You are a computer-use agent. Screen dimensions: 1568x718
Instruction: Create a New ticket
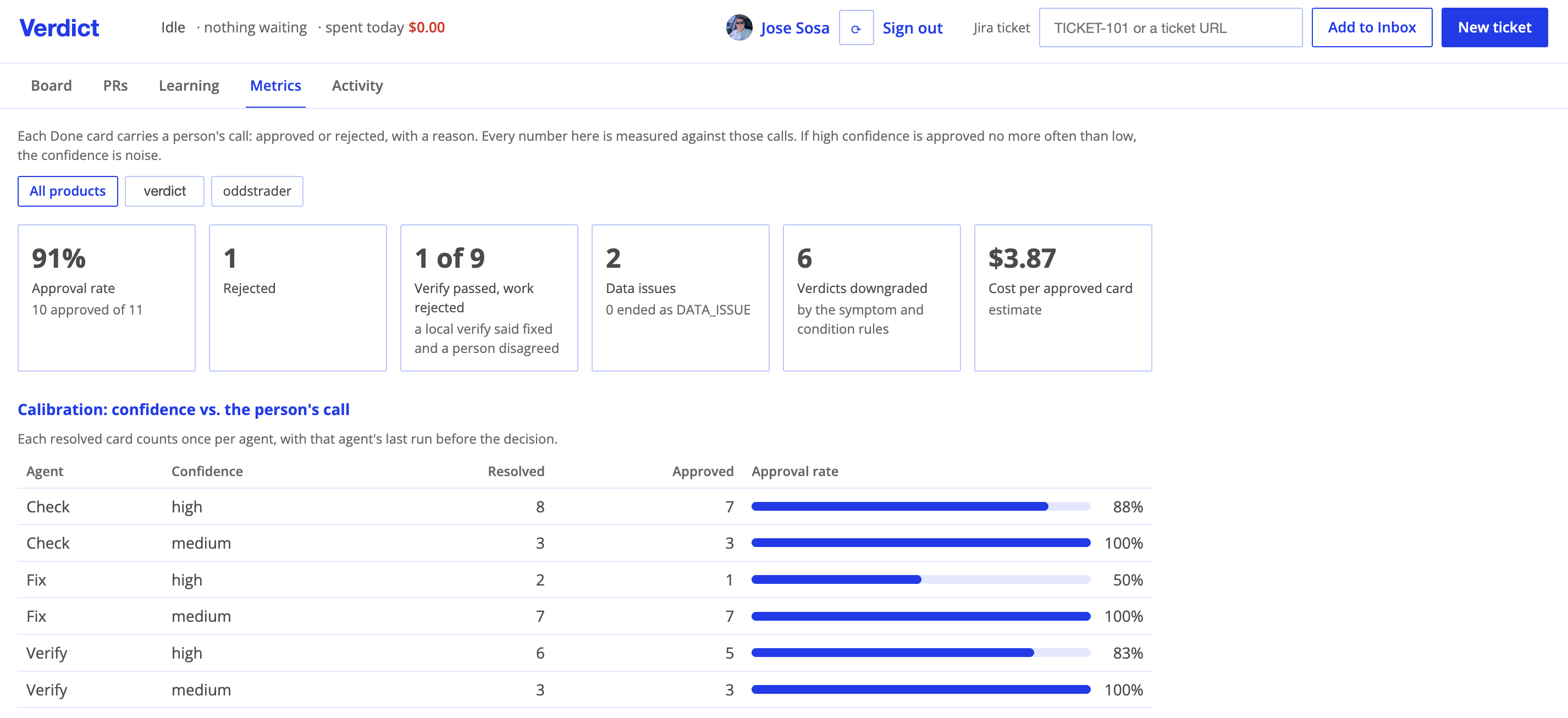[x=1494, y=27]
